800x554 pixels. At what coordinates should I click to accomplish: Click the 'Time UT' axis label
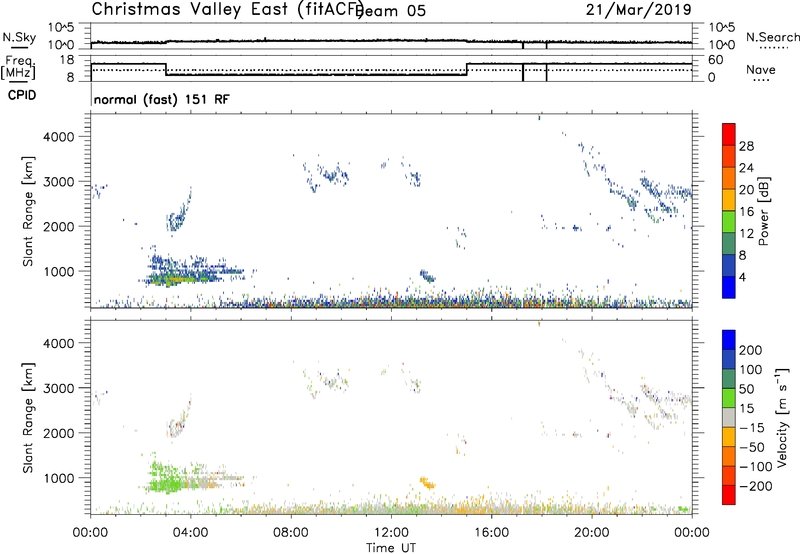tap(391, 548)
